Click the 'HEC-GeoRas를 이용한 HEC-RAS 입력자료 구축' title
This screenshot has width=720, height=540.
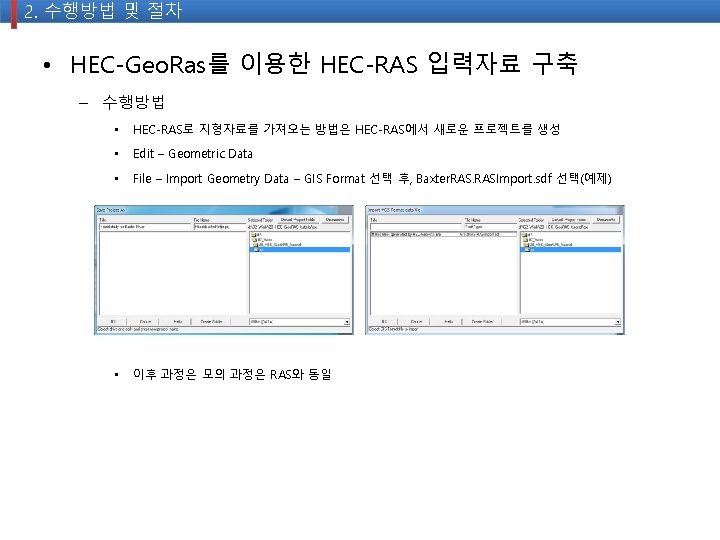click(x=323, y=64)
